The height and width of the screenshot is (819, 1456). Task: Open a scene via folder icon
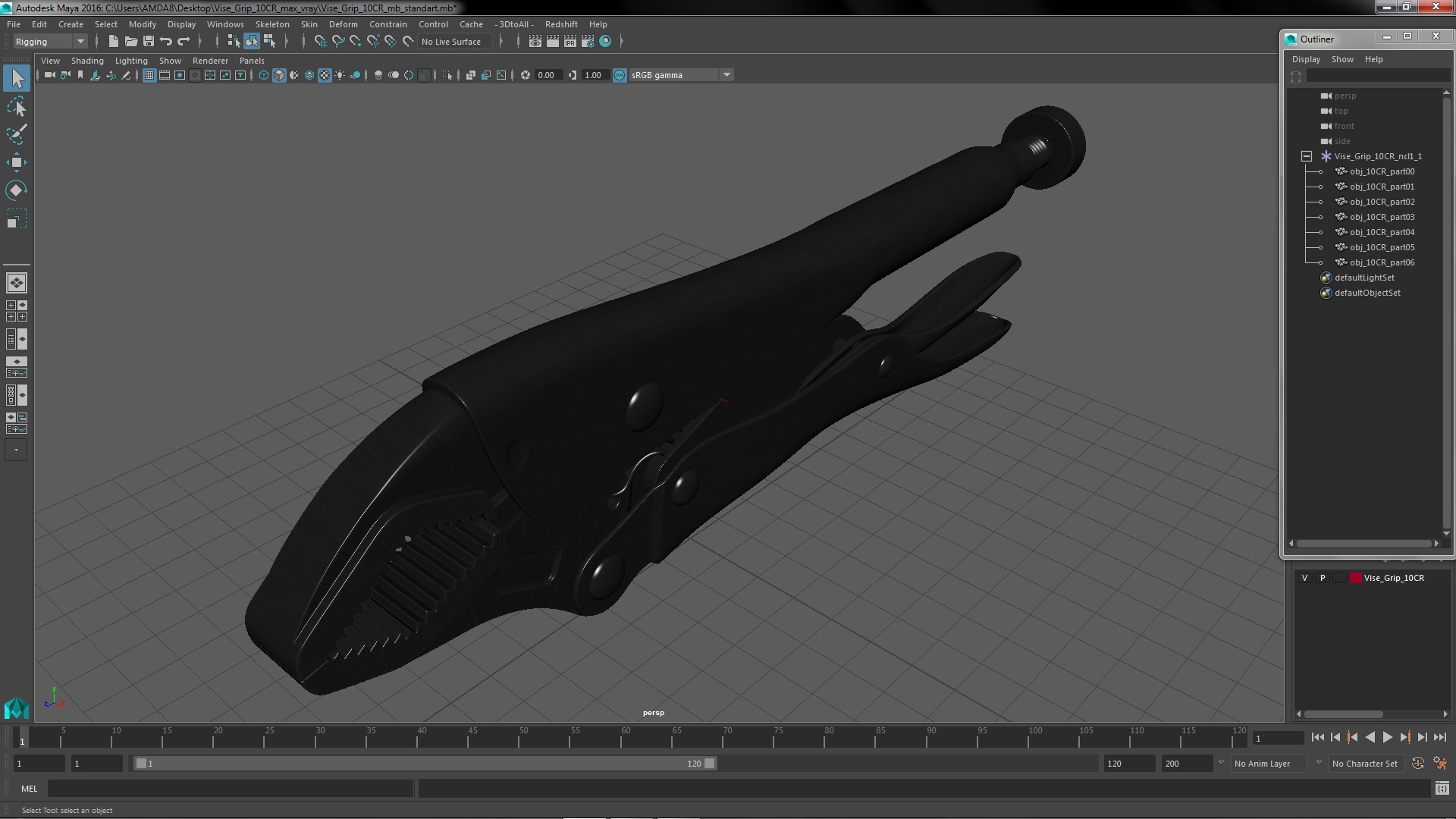131,42
